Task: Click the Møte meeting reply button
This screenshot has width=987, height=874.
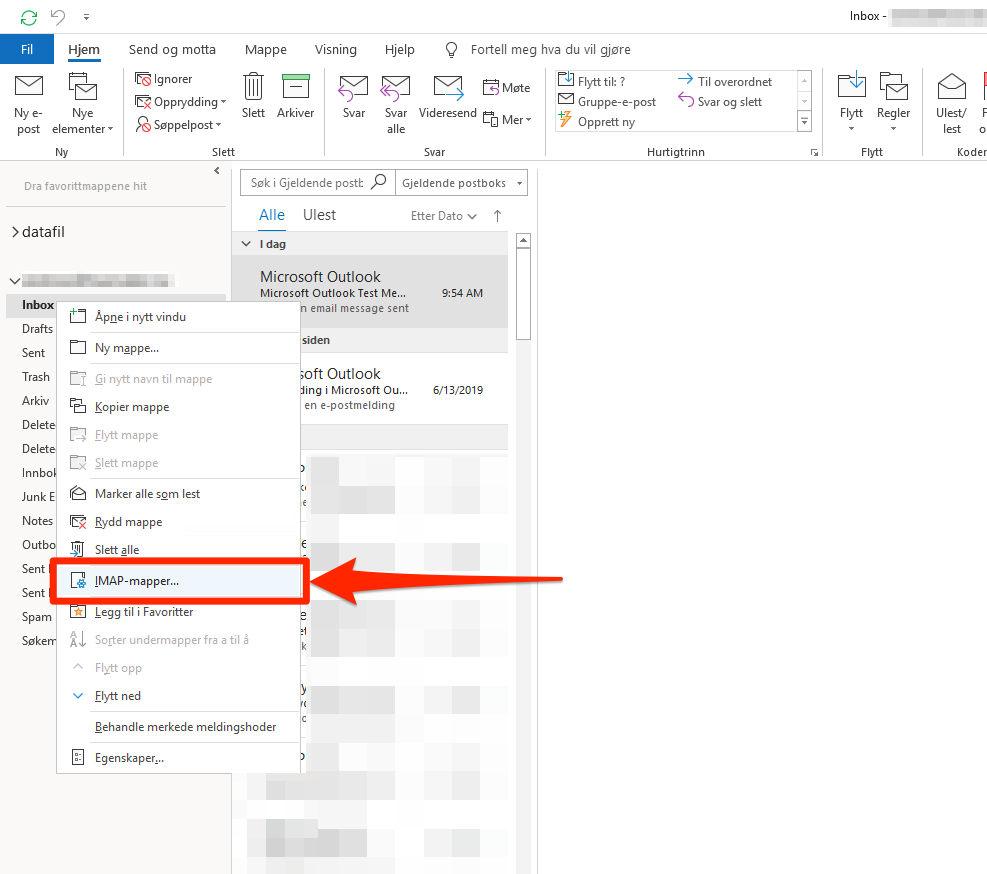Action: [x=507, y=88]
